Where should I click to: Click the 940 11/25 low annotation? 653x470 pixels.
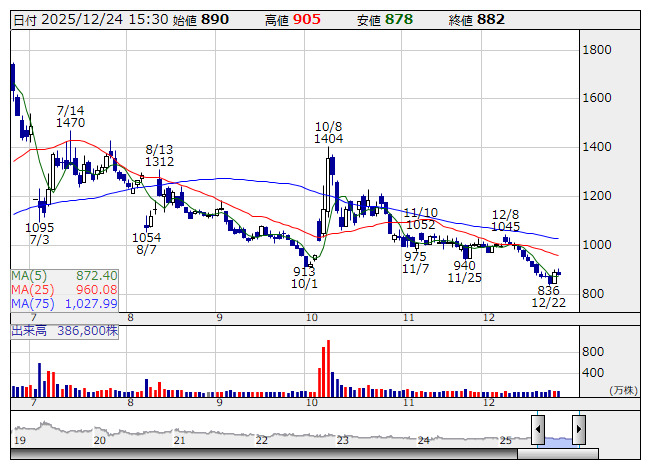click(465, 271)
